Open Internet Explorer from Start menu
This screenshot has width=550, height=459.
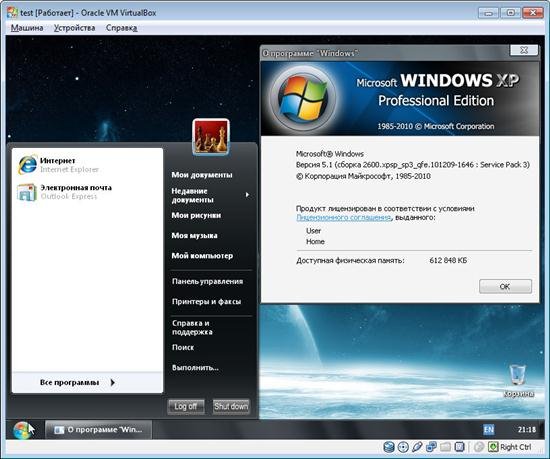tap(58, 165)
